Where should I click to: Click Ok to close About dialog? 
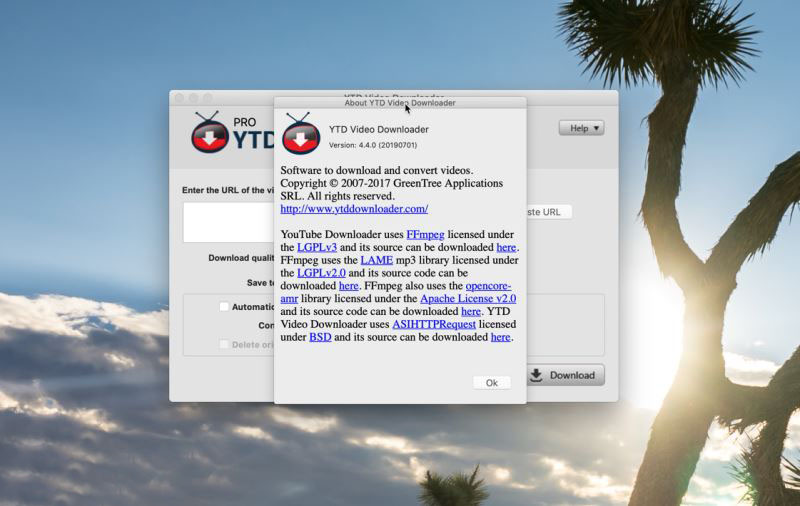491,383
